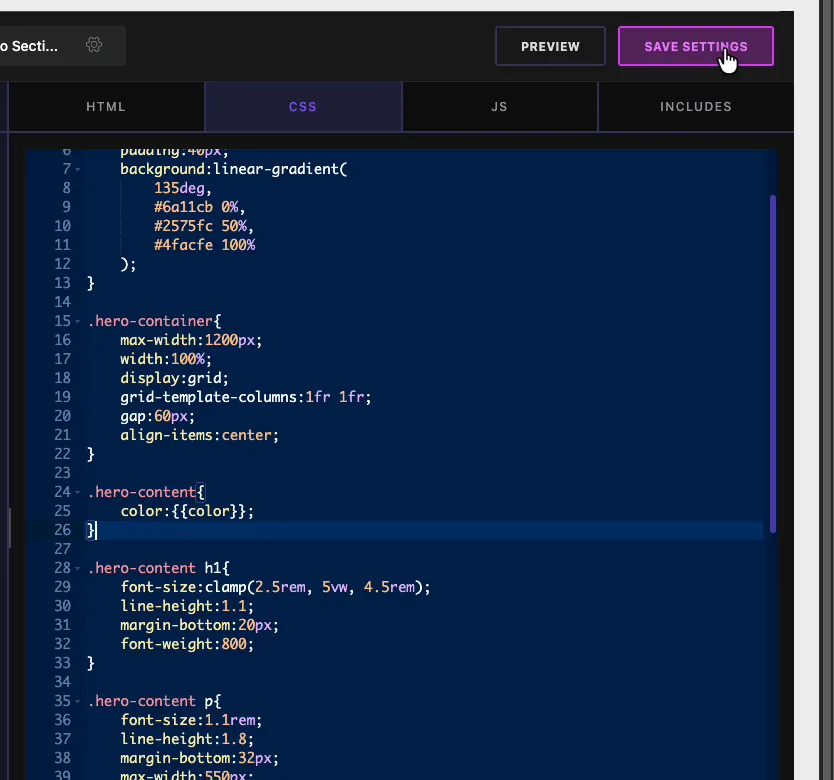This screenshot has width=834, height=780.
Task: Collapse the .hero-content h1 block at line 28
Action: click(78, 568)
